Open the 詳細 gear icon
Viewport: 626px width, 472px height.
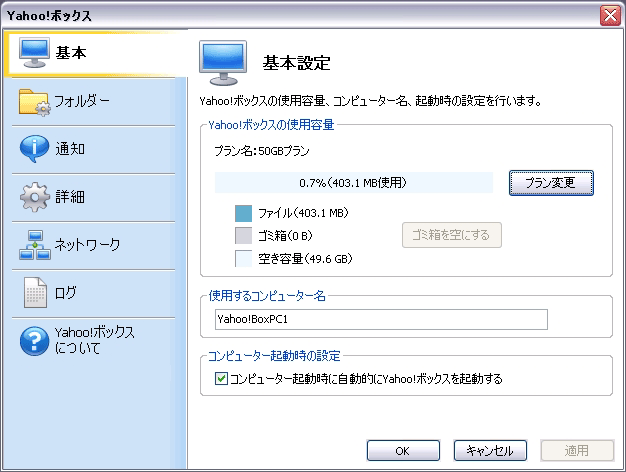click(x=35, y=197)
